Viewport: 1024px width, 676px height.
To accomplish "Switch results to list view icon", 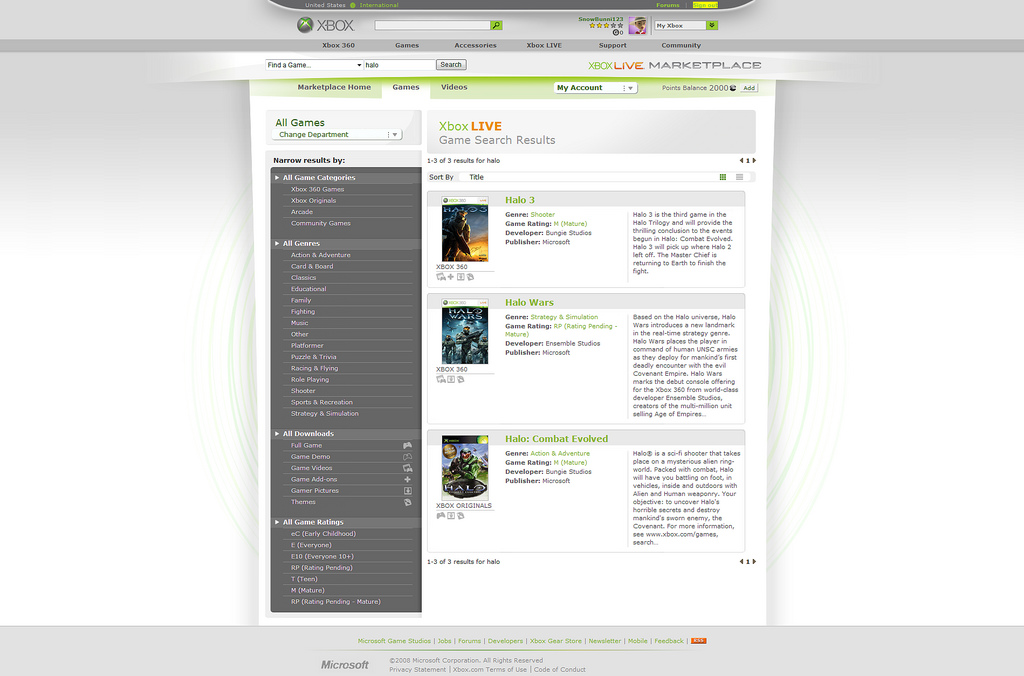I will point(739,177).
